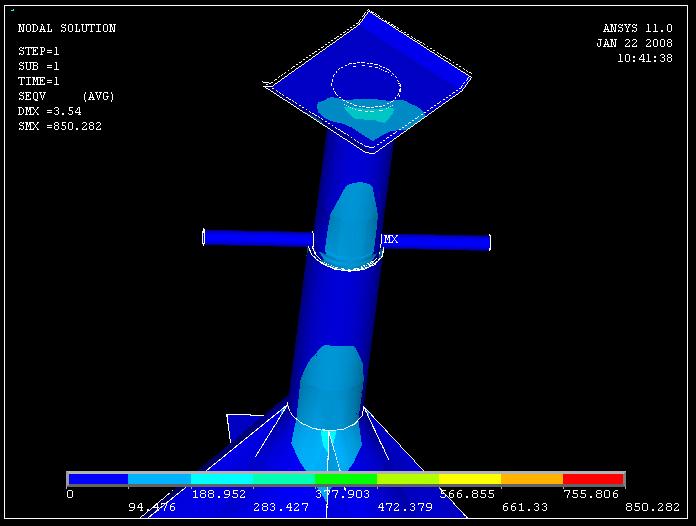Click the ANSYS 11.0 version text
Image resolution: width=696 pixels, height=526 pixels.
(637, 28)
